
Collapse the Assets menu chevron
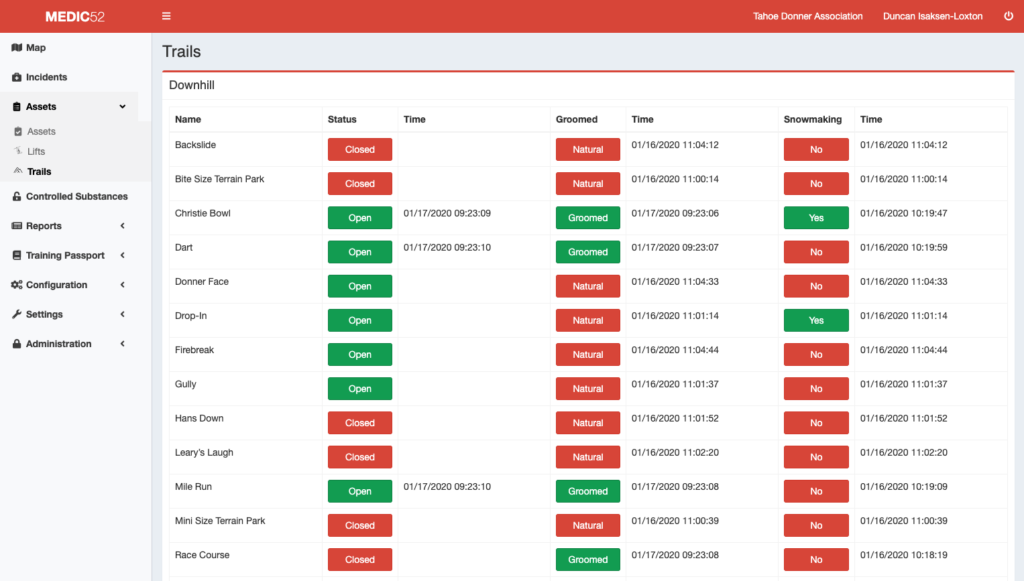pos(122,107)
